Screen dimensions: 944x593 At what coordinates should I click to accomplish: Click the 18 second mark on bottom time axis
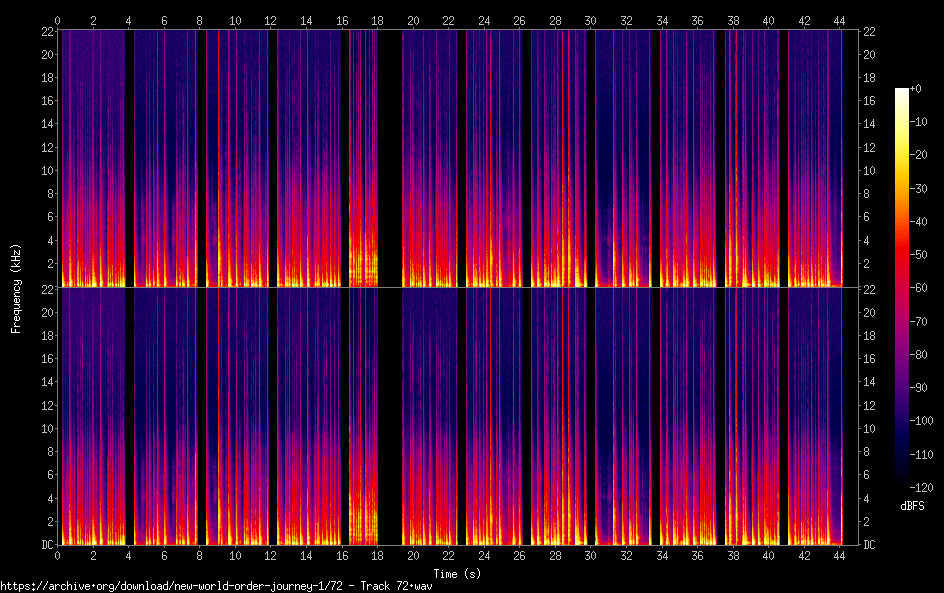[377, 554]
